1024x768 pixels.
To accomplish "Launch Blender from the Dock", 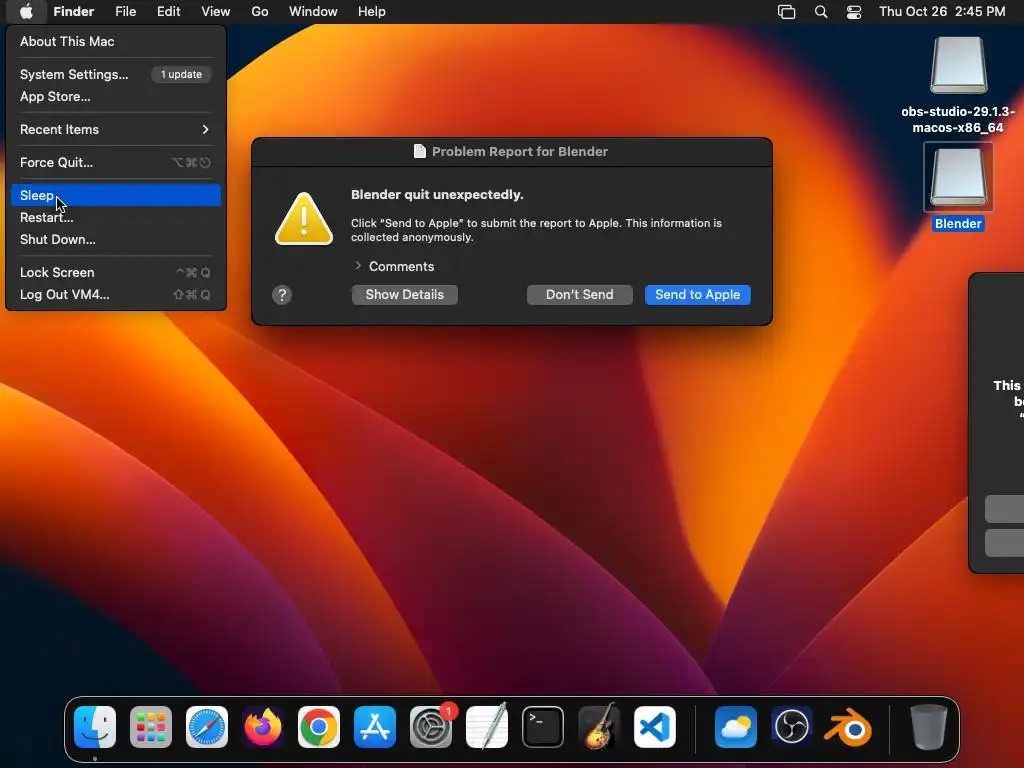I will pyautogui.click(x=848, y=727).
